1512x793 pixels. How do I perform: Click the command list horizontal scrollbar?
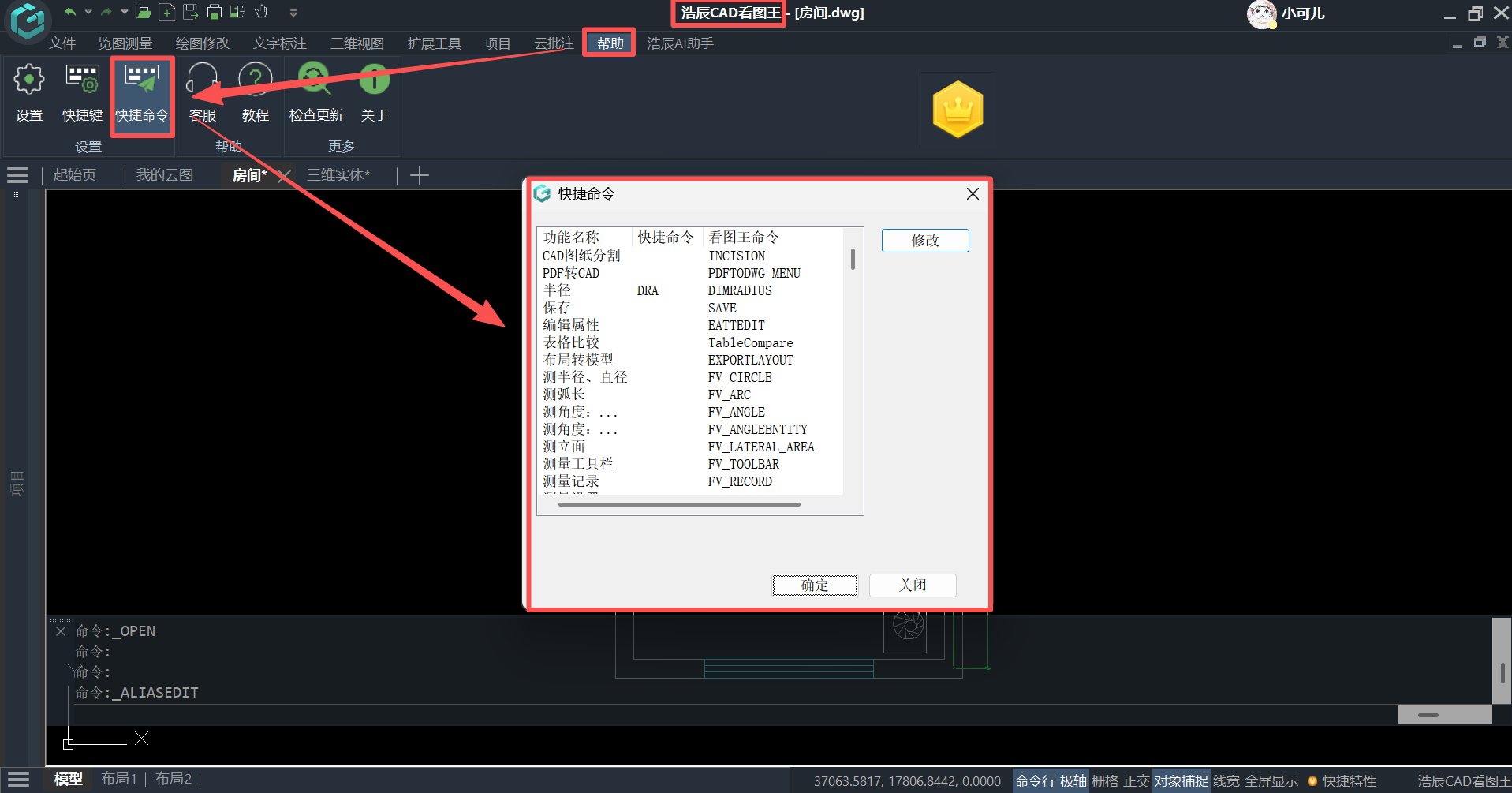(679, 504)
